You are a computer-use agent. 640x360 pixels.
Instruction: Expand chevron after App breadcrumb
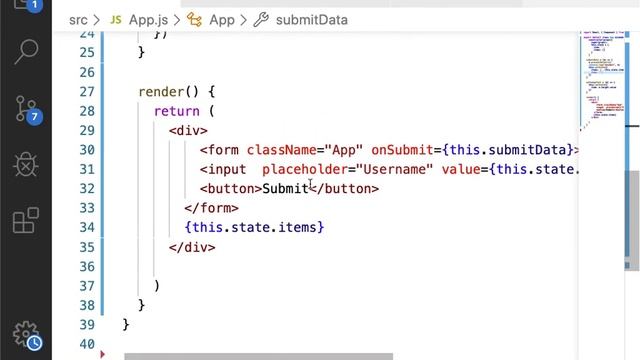tap(243, 20)
